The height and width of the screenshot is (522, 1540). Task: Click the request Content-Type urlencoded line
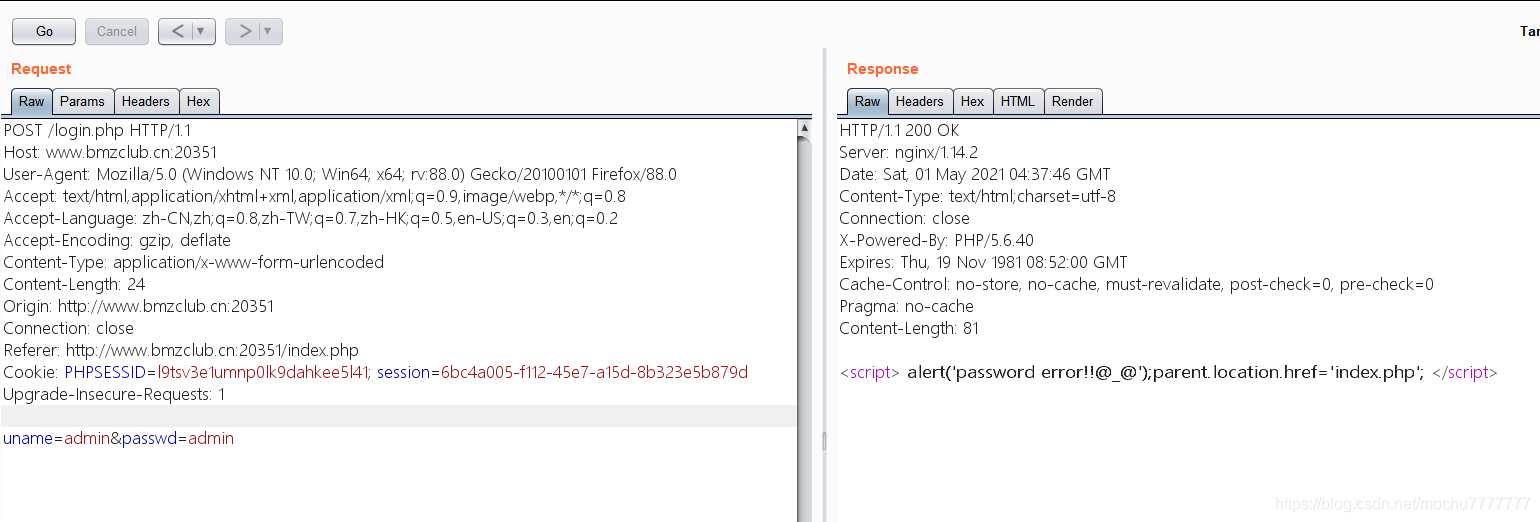click(194, 262)
